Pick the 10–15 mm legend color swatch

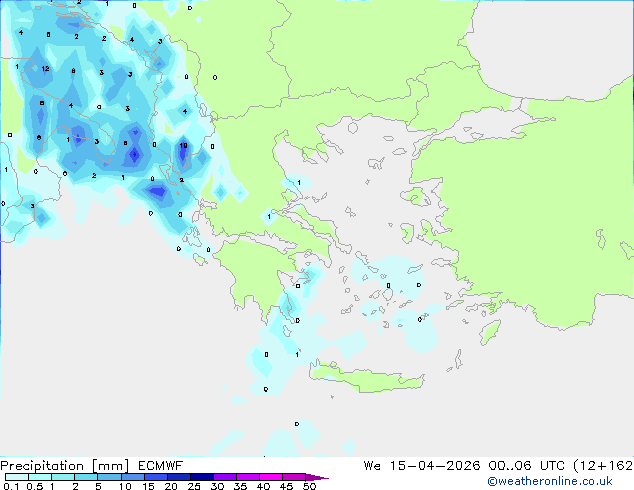[132, 477]
